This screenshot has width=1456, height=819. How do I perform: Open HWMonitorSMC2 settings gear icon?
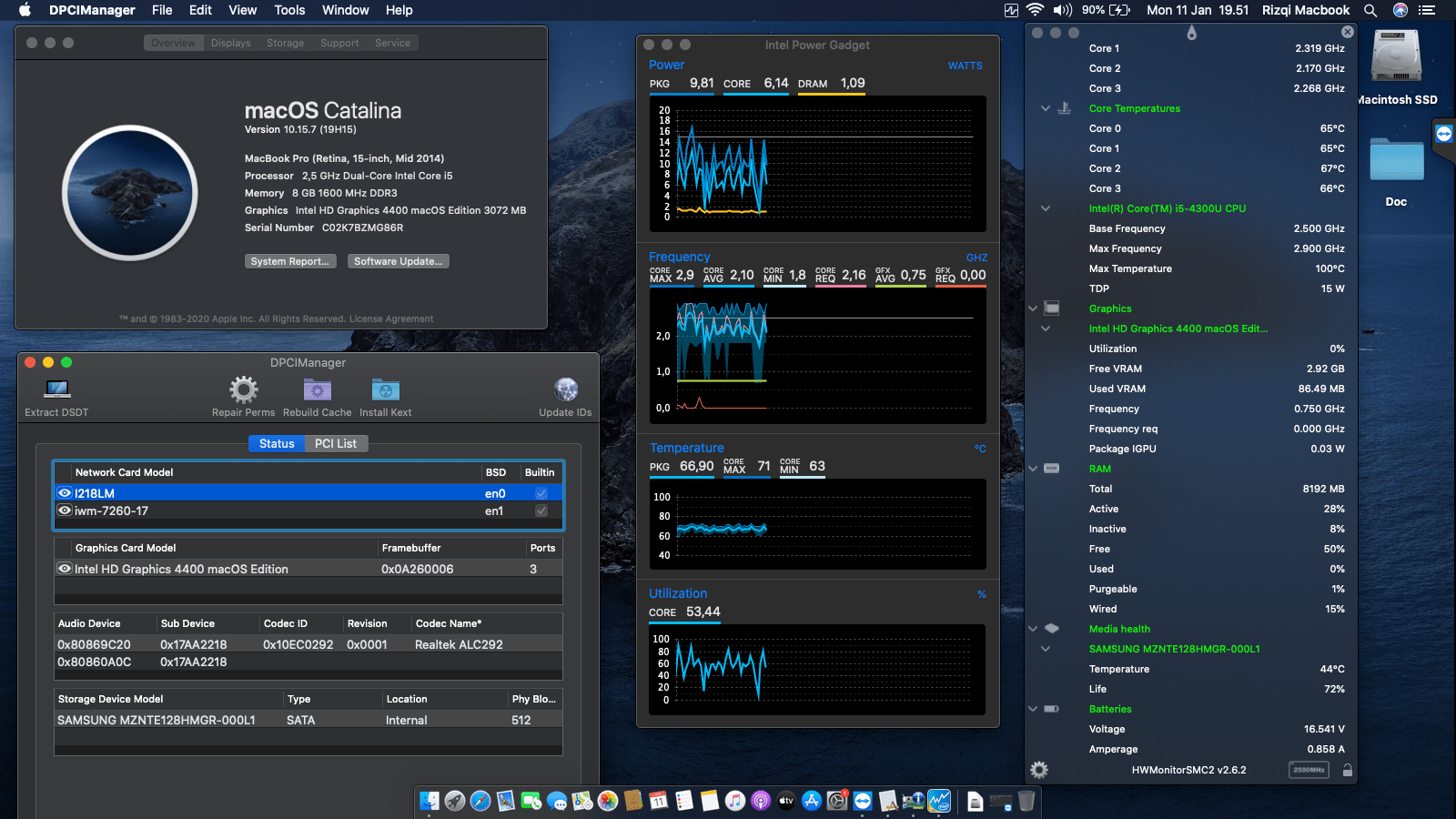(1038, 769)
